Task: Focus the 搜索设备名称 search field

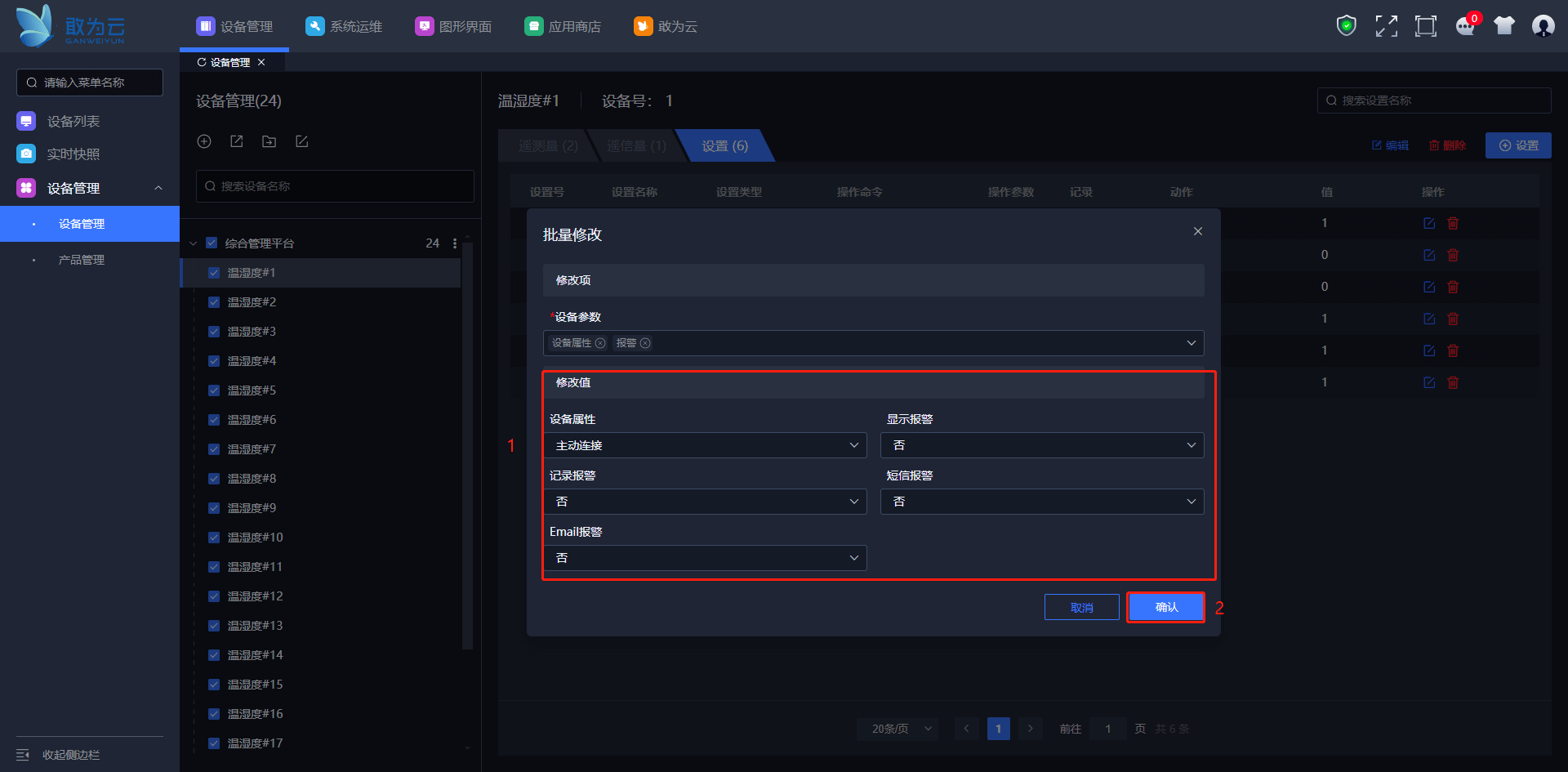Action: [x=335, y=186]
